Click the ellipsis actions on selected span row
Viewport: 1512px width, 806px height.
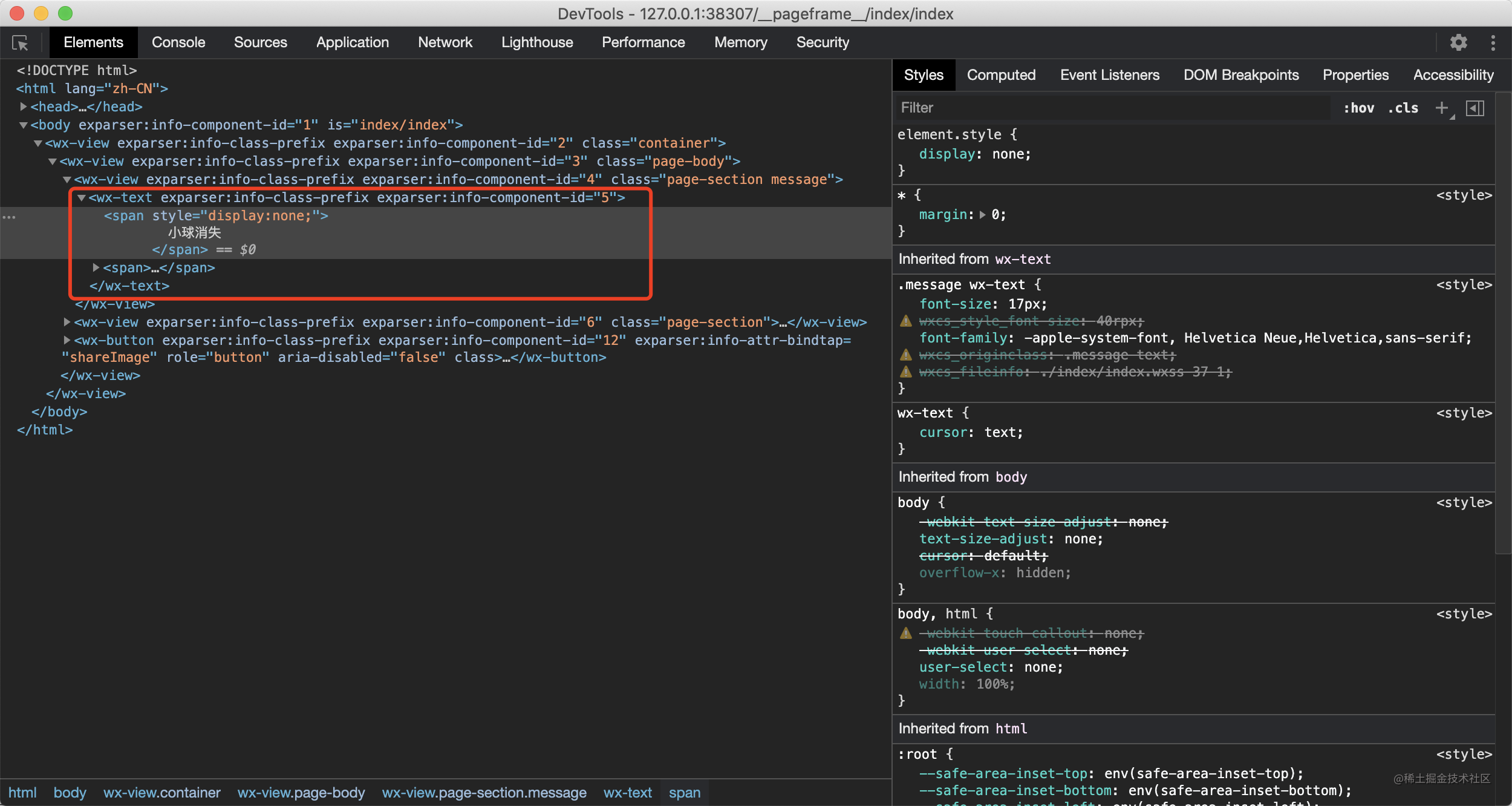(x=9, y=217)
